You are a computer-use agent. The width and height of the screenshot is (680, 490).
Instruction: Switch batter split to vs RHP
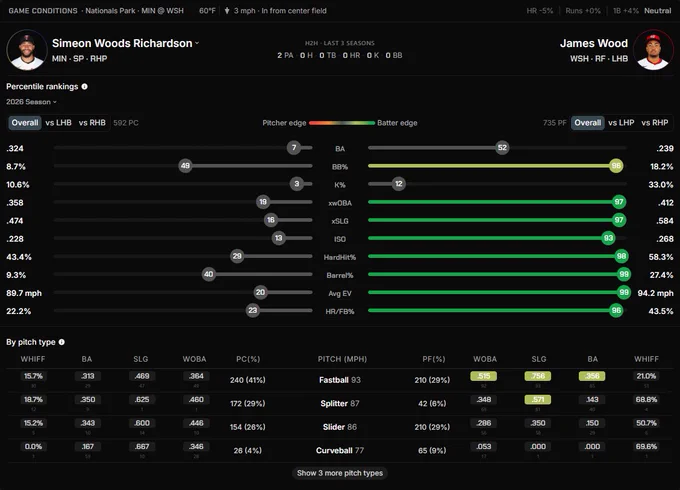[x=655, y=123]
